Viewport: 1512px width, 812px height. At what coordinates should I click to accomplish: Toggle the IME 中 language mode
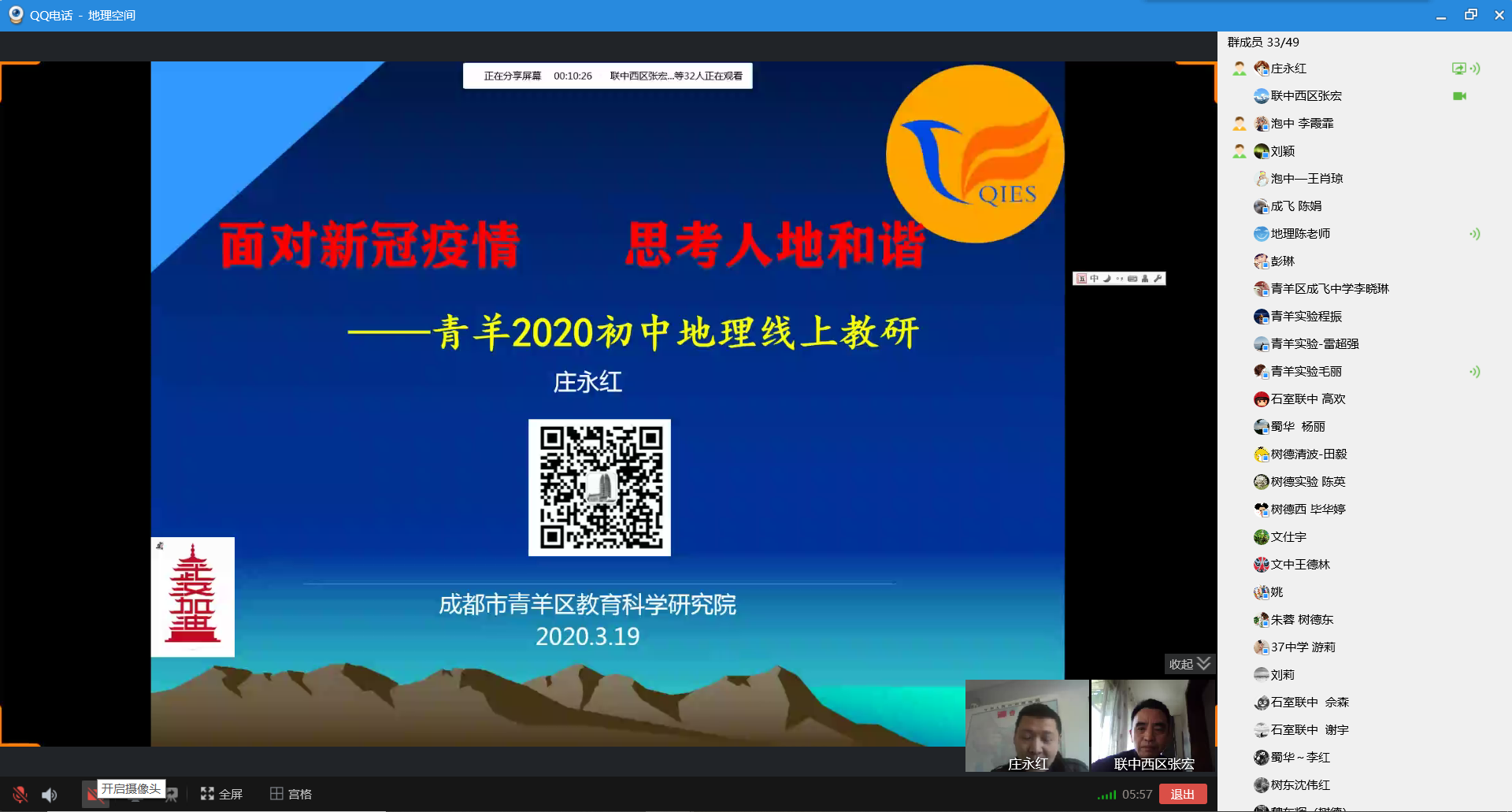pyautogui.click(x=1094, y=279)
